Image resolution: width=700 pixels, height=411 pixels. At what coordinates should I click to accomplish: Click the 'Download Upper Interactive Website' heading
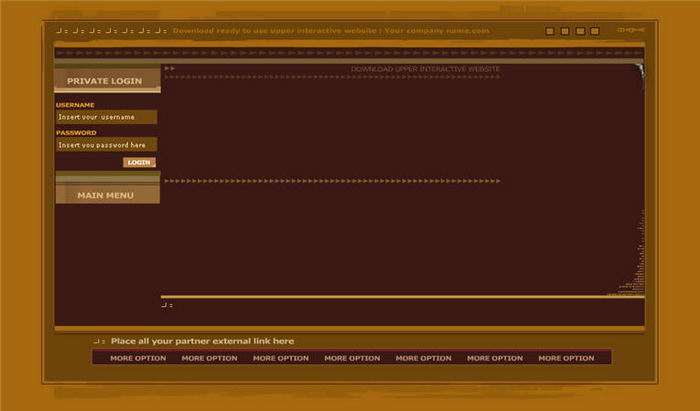tap(425, 69)
